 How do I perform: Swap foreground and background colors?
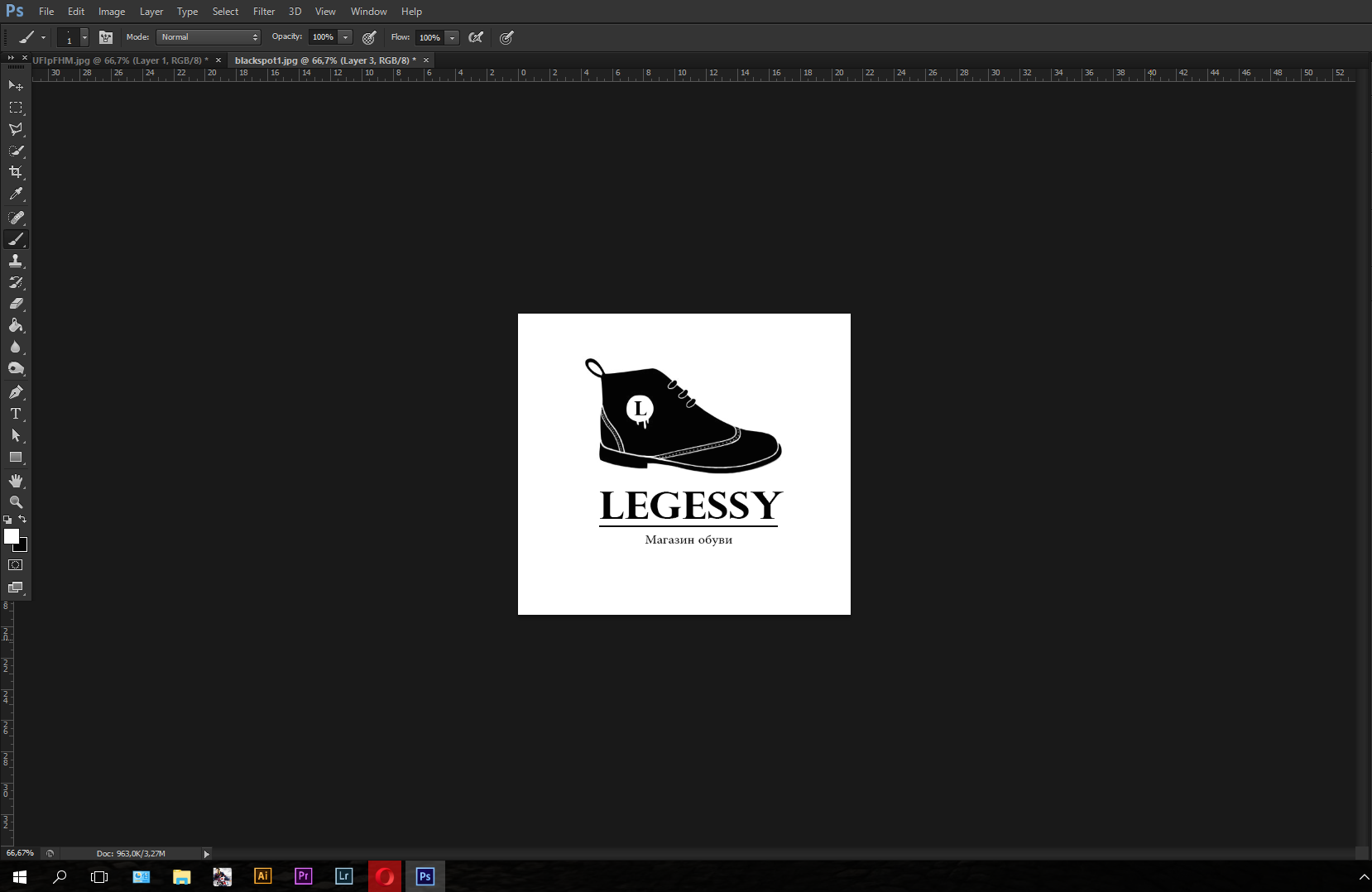(x=22, y=519)
